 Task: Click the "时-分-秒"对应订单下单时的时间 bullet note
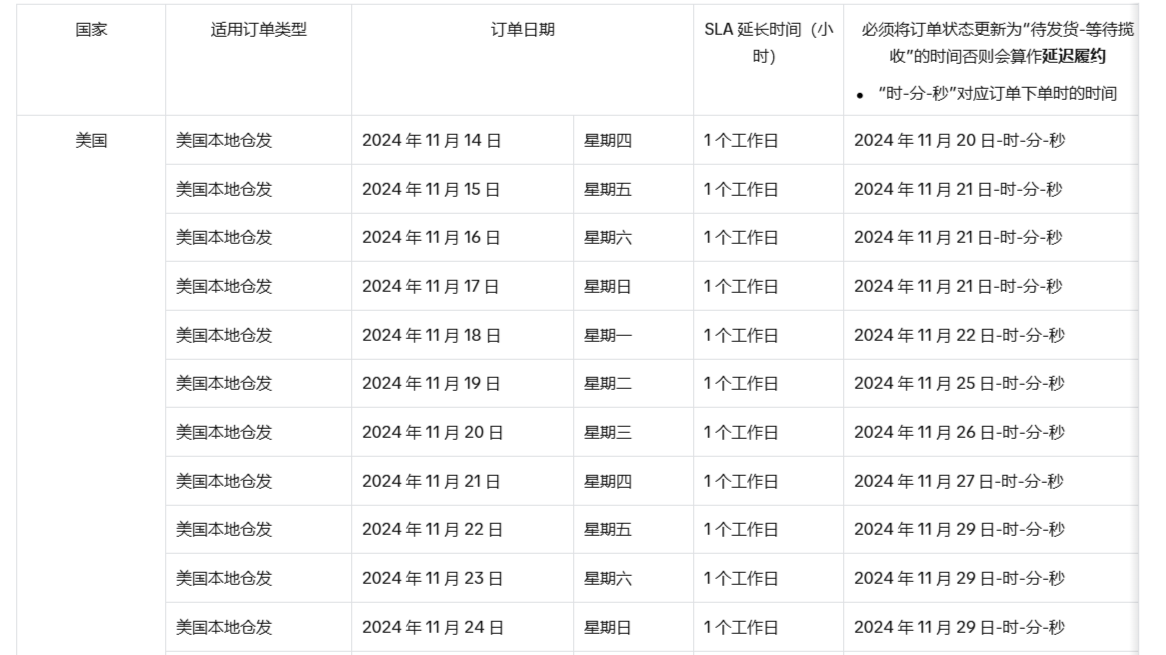(996, 94)
